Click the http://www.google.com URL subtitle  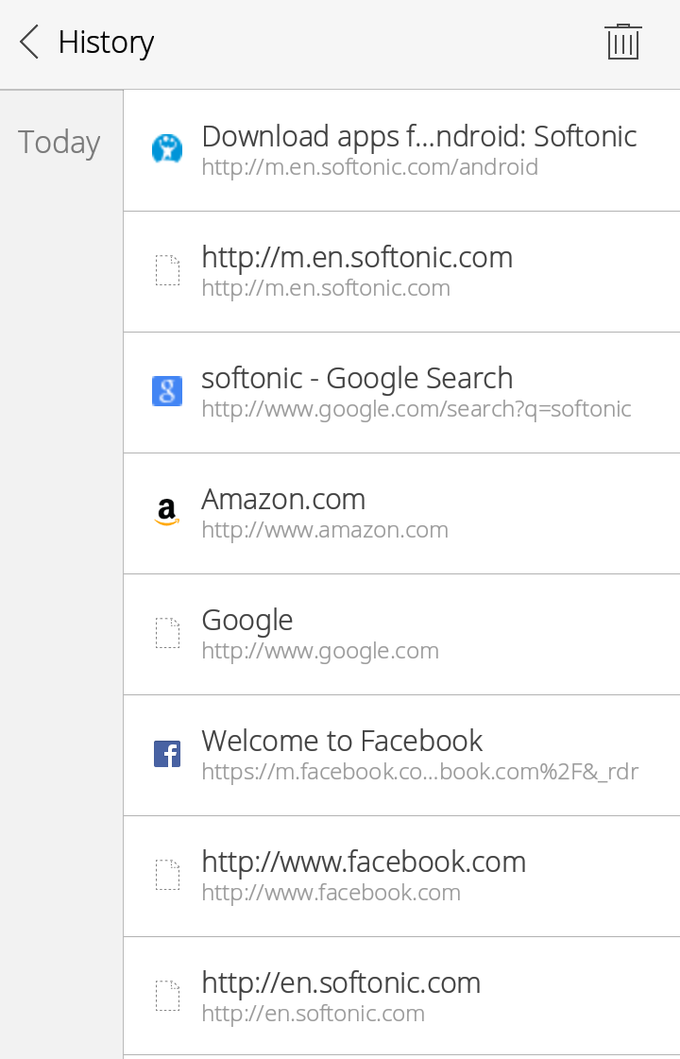pos(320,651)
